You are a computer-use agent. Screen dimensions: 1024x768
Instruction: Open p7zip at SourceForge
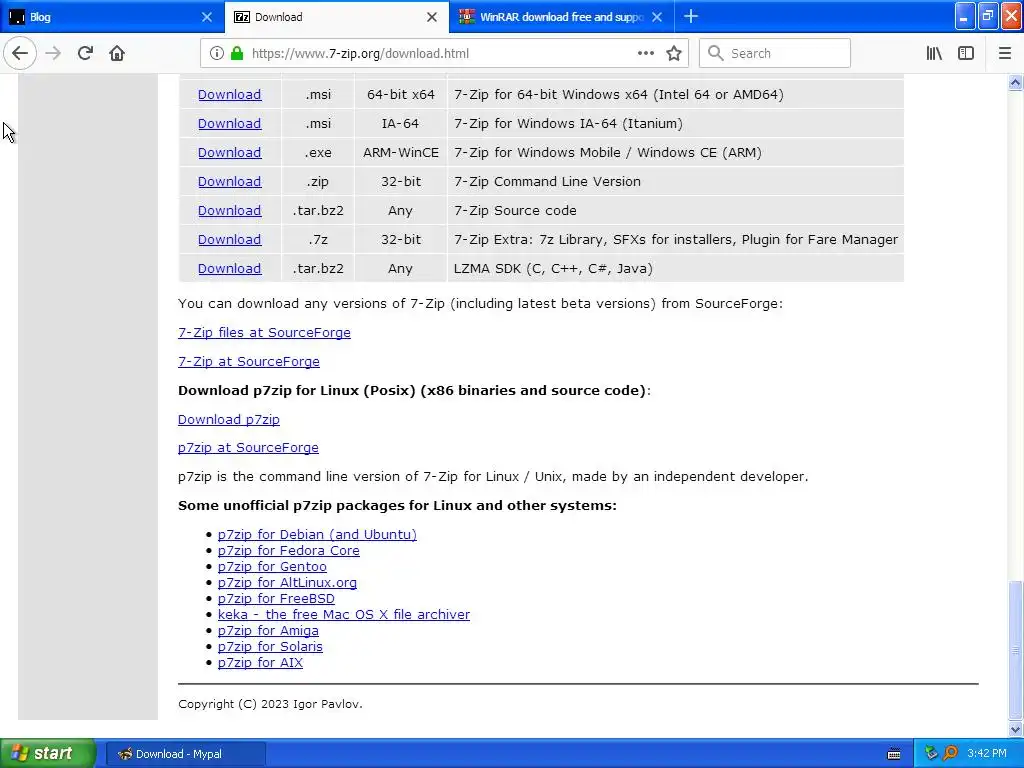[x=248, y=448]
